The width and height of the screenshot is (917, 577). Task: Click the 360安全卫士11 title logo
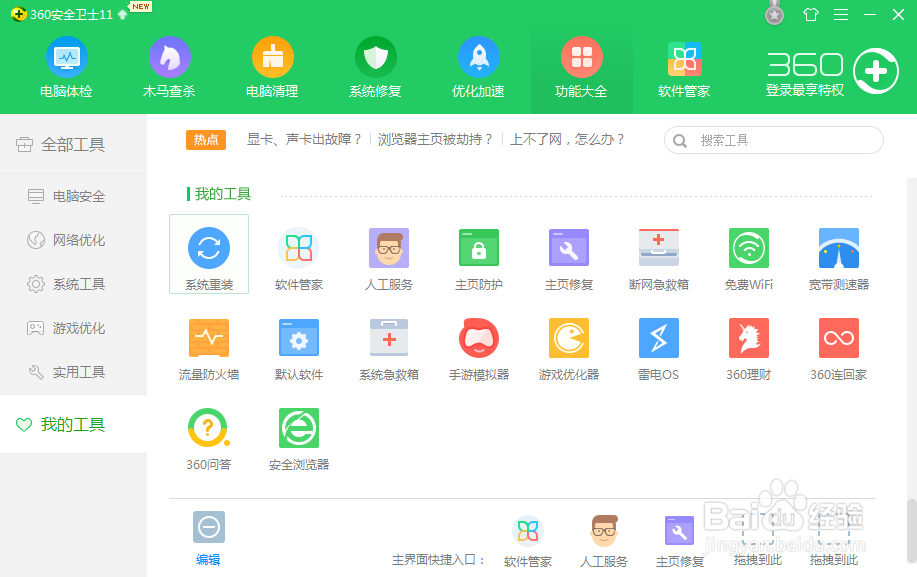(61, 15)
